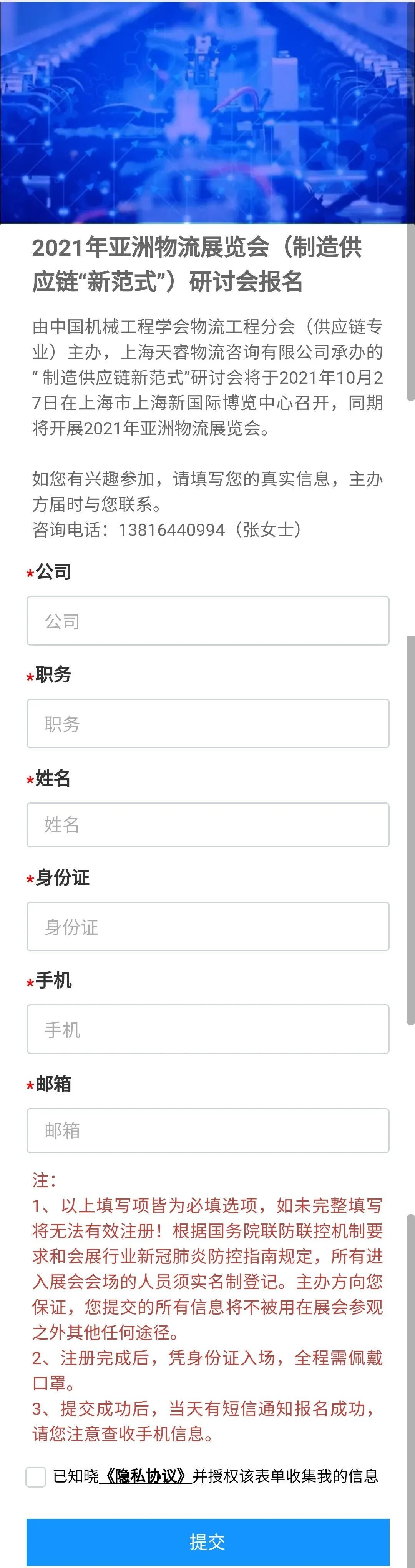
Task: Click the 公司 input field
Action: [207, 621]
